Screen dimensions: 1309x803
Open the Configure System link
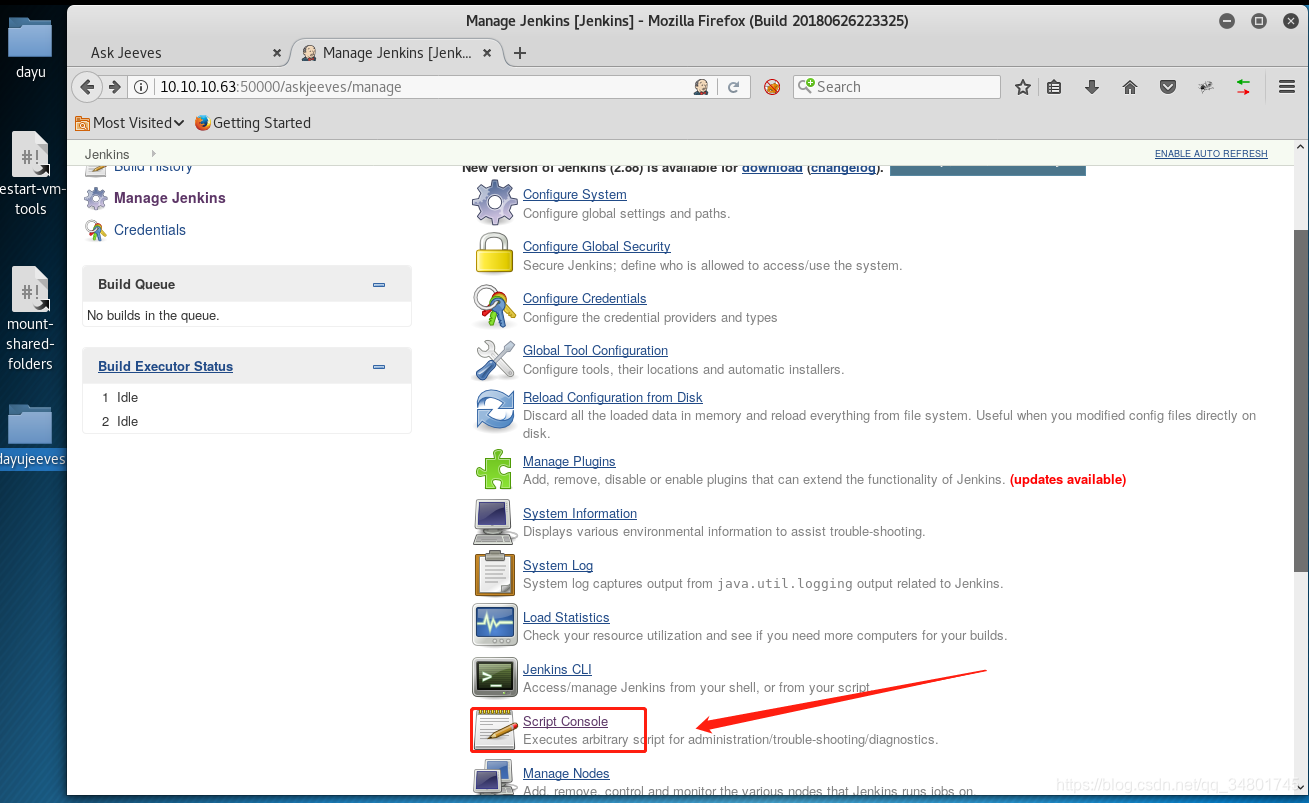tap(575, 195)
